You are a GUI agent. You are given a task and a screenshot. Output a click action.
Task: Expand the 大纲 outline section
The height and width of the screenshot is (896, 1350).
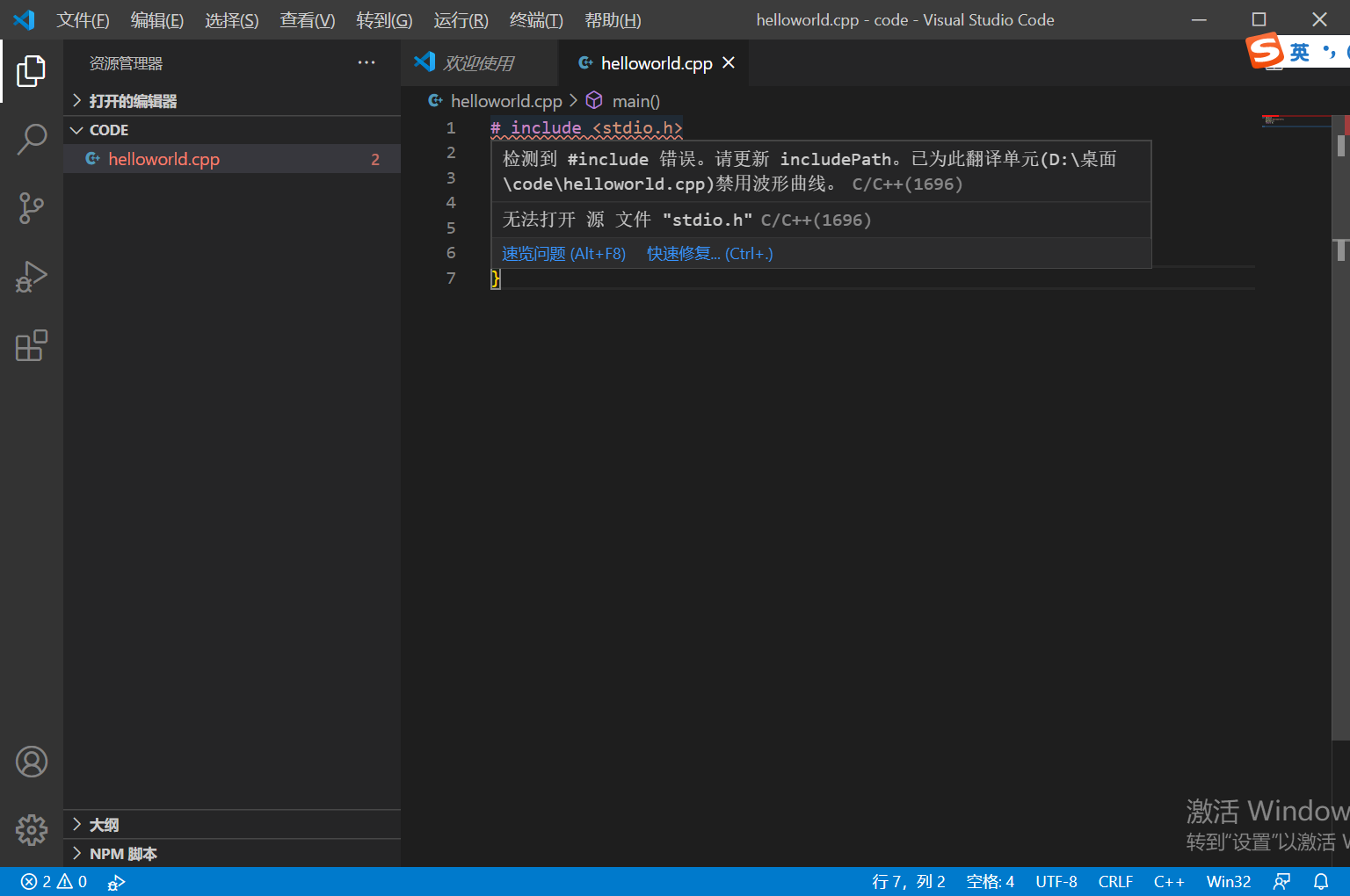[x=232, y=824]
